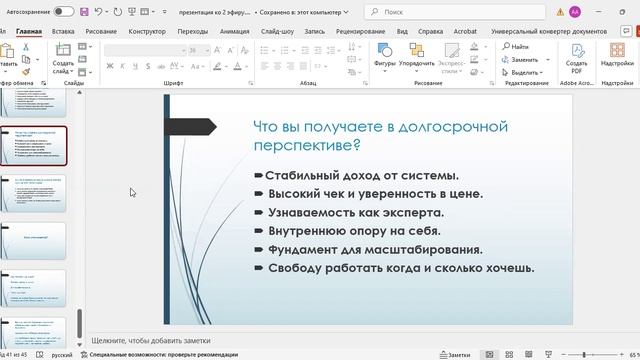Click accessibility check status bar entry
This screenshot has height=360, width=640.
pyautogui.click(x=159, y=355)
